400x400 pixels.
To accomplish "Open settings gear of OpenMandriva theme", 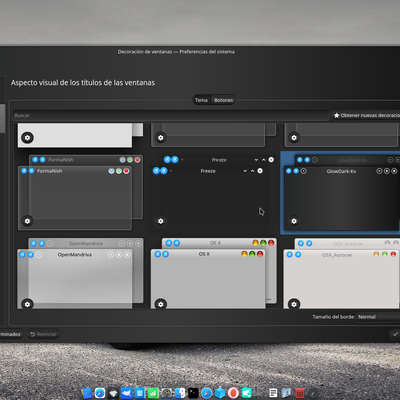I will (27, 304).
